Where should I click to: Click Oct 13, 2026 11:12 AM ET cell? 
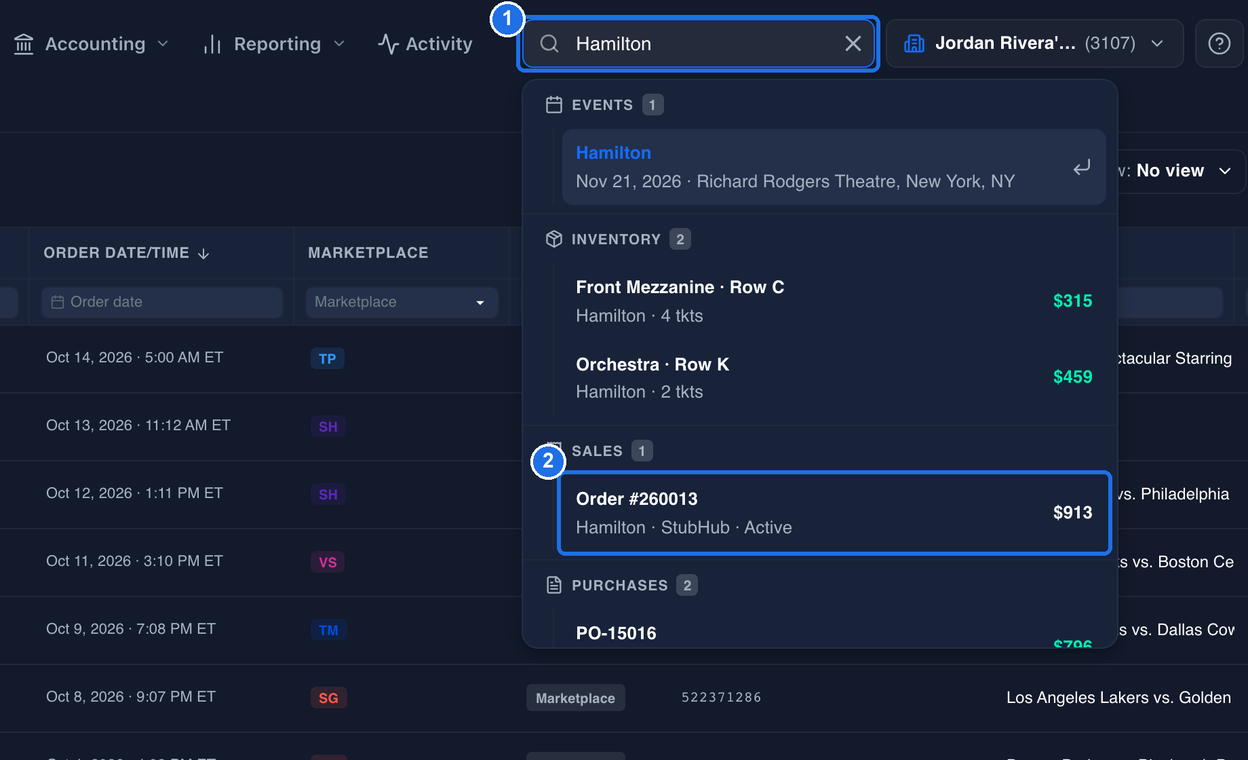(x=138, y=425)
